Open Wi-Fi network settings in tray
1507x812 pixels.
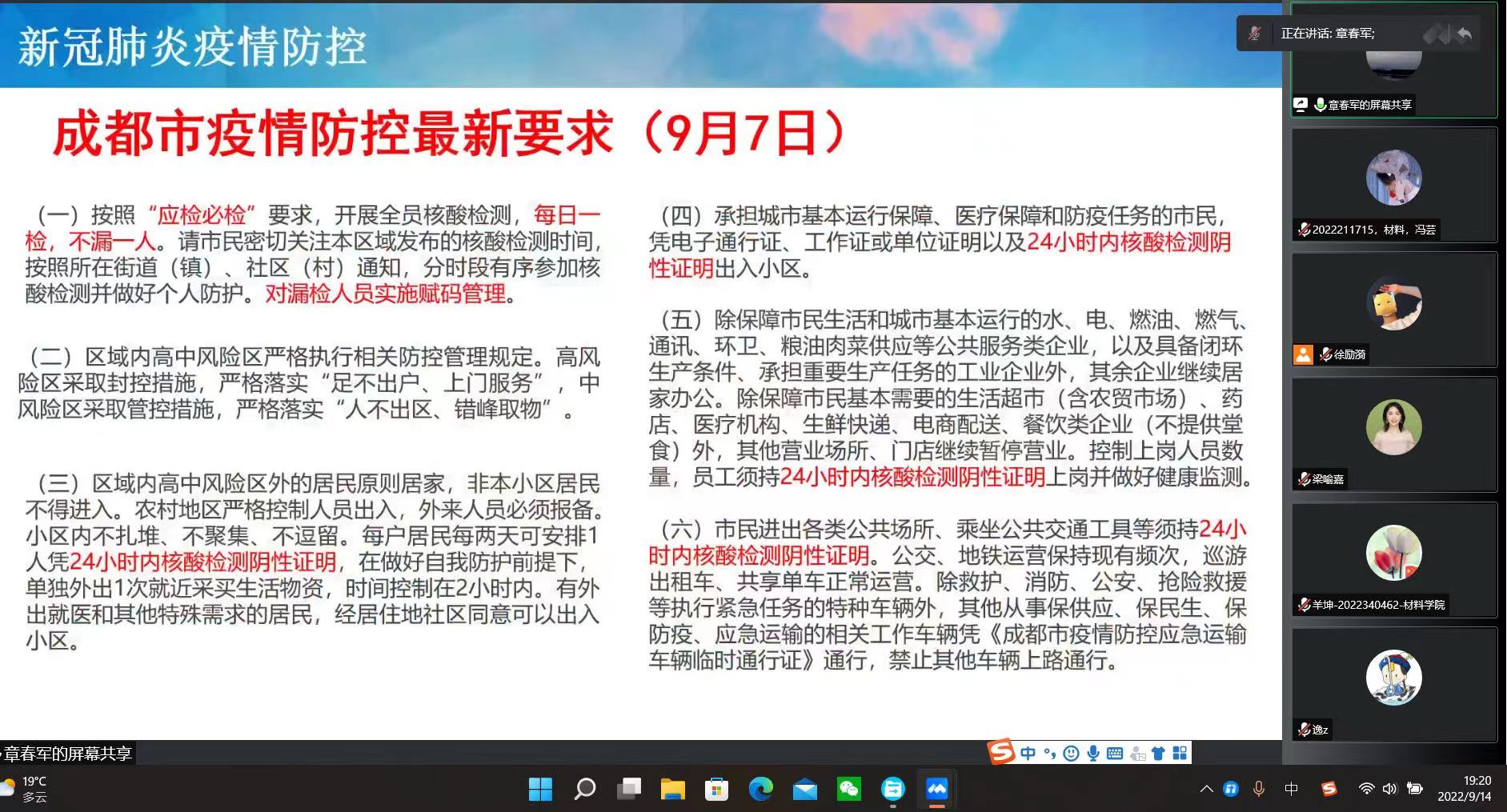(1366, 789)
